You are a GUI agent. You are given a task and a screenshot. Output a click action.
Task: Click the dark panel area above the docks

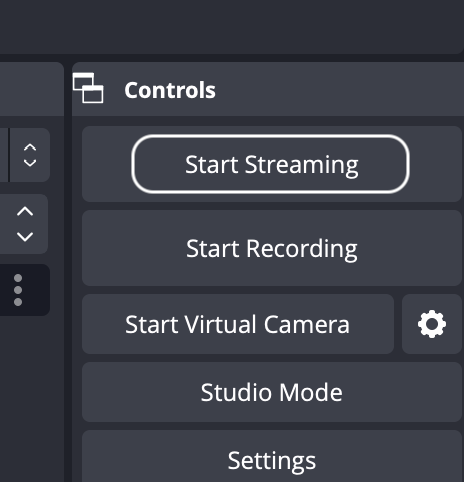coord(232,25)
